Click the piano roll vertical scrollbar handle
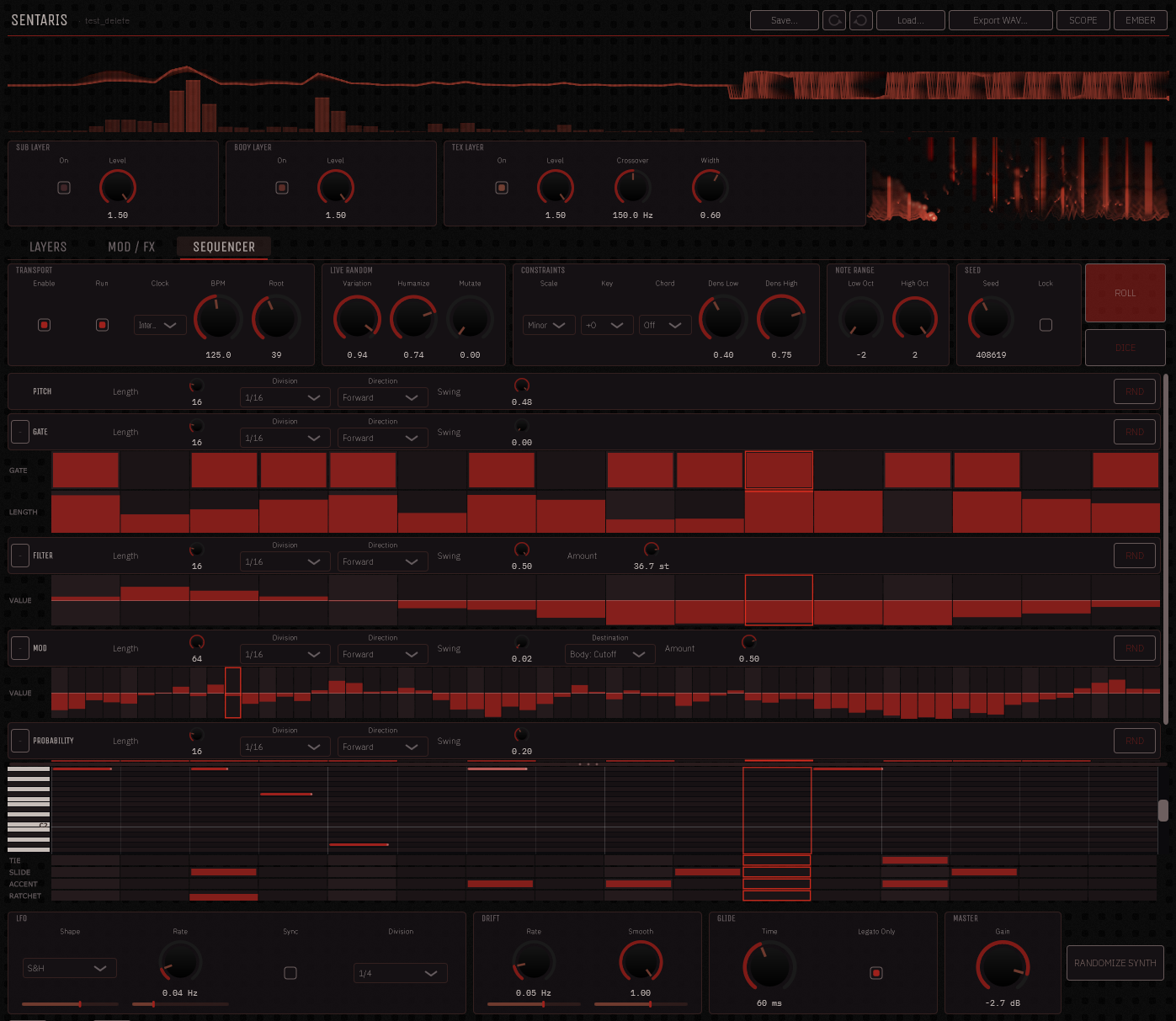The image size is (1176, 1021). point(1163,810)
